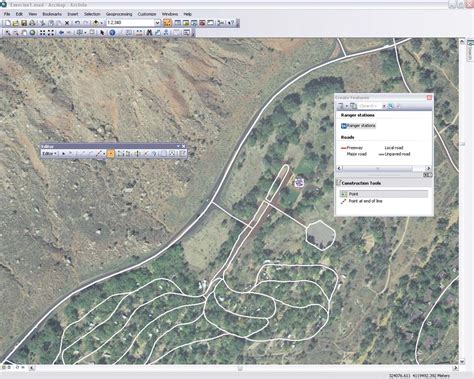Open the Editor Toolbar button next to scale box

point(167,23)
